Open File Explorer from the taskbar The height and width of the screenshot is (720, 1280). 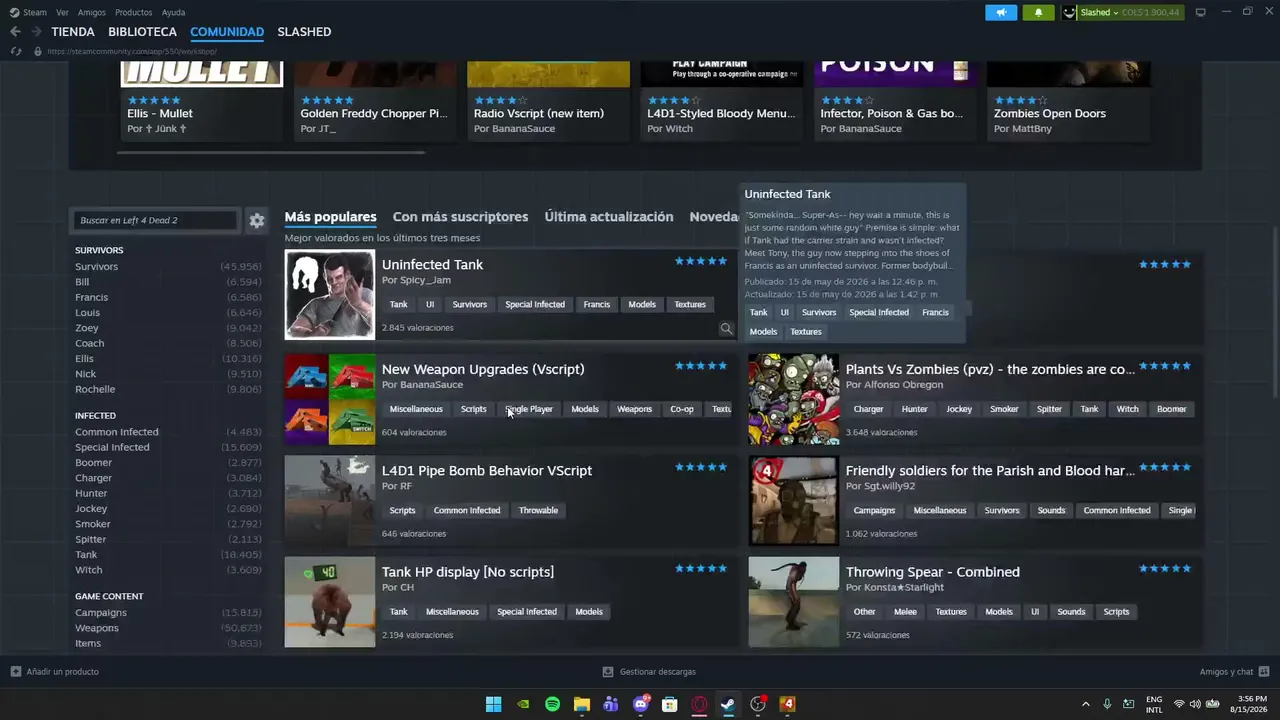[582, 704]
